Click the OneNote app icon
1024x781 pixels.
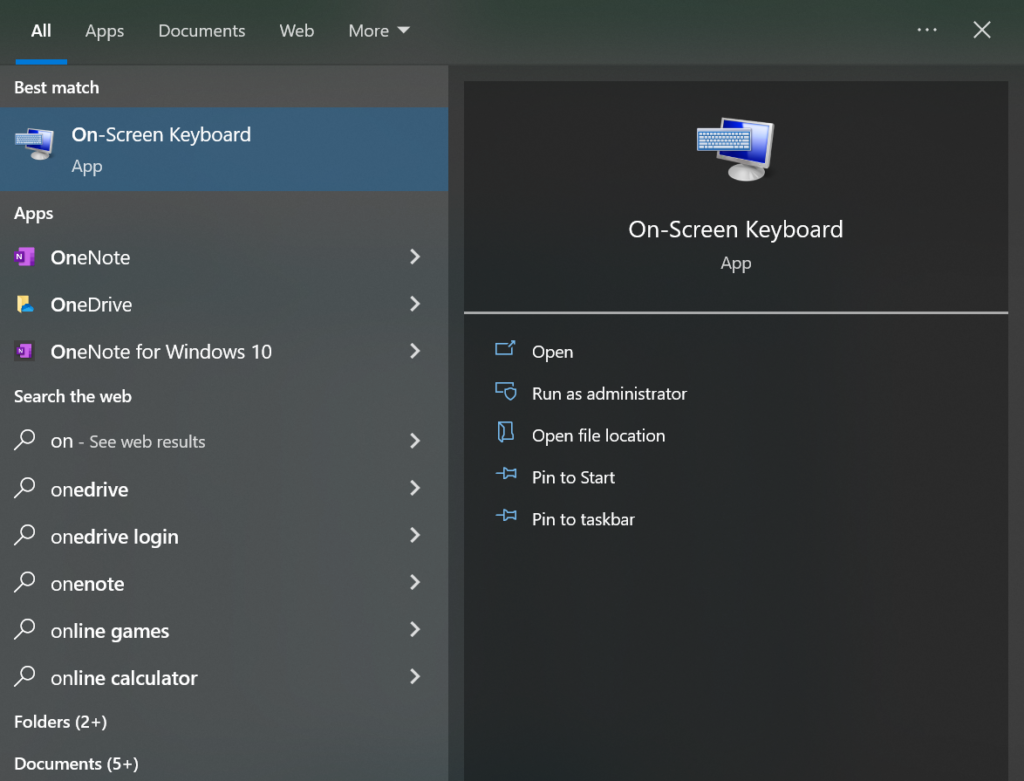coord(24,257)
